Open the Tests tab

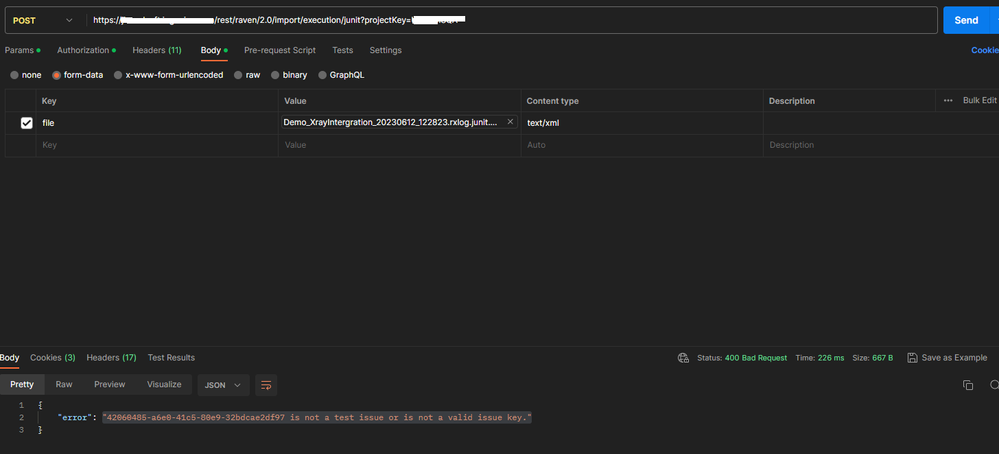[x=342, y=50]
